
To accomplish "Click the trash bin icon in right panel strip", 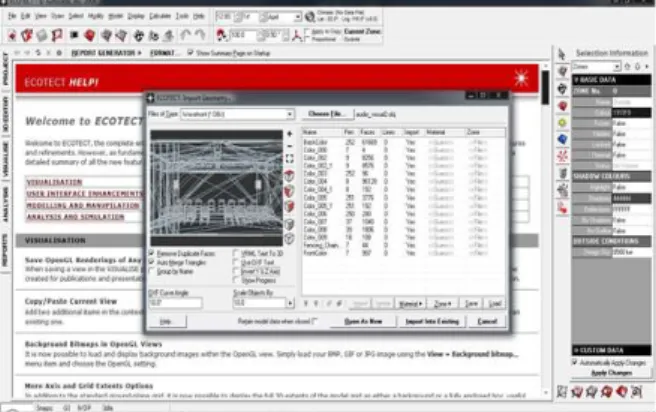I will 562,173.
